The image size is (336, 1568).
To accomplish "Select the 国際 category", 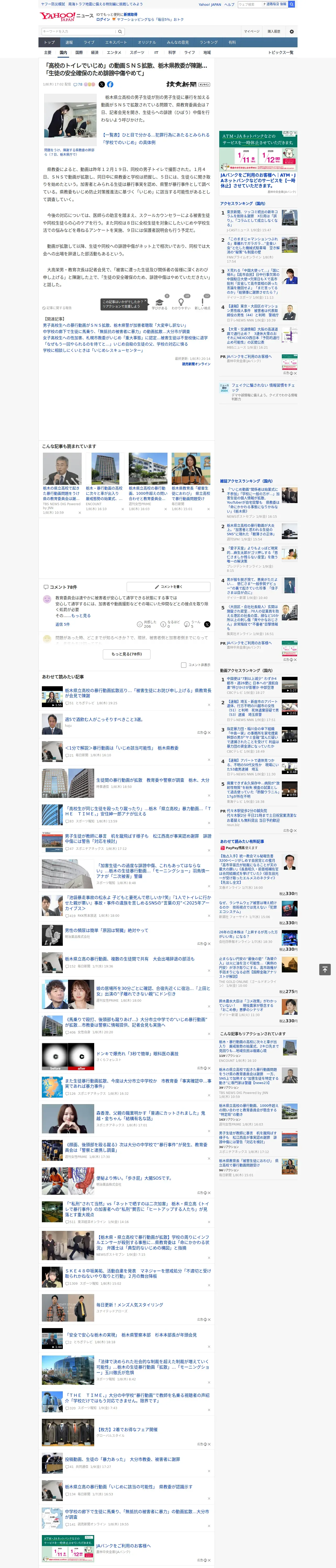I will point(79,52).
